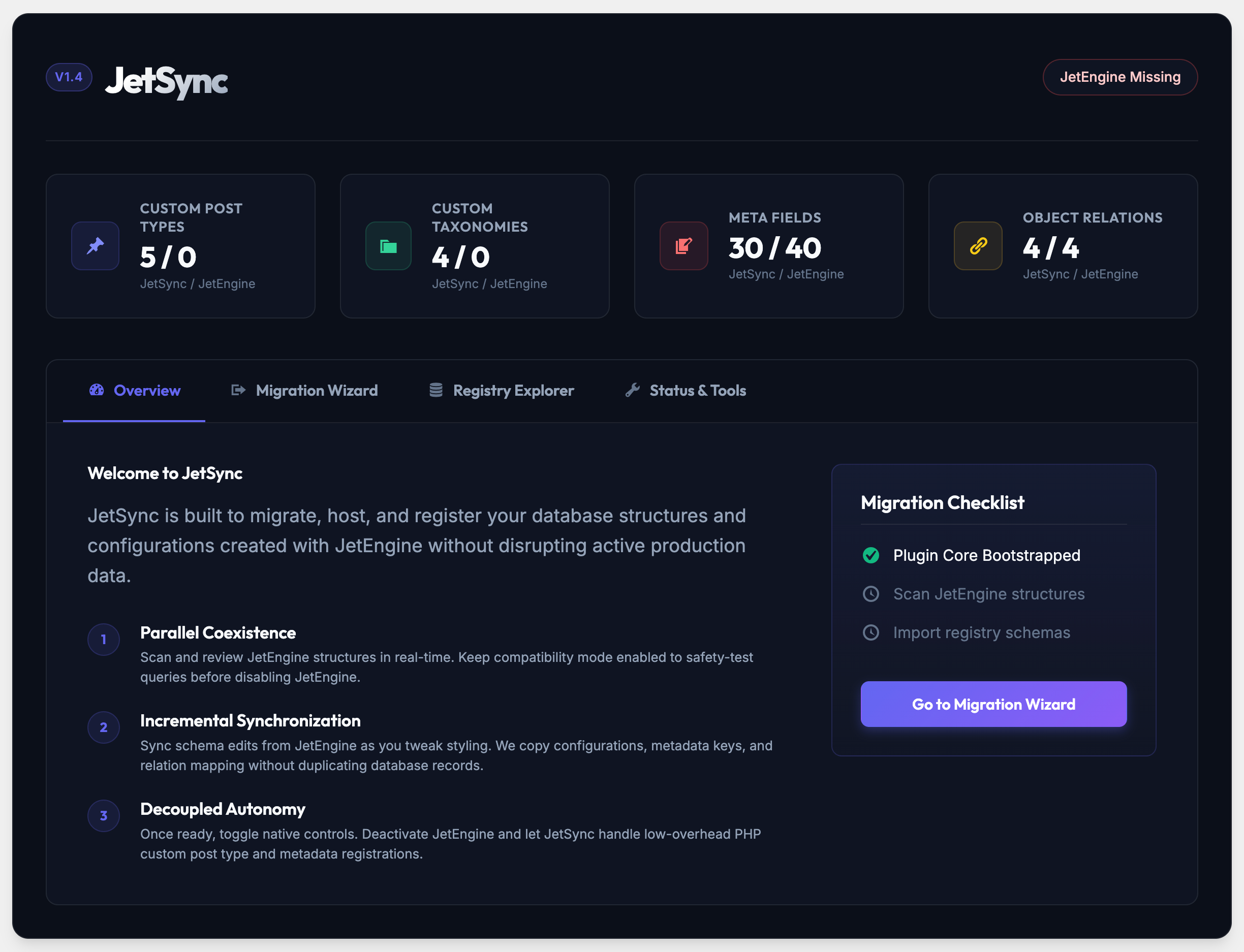This screenshot has width=1244, height=952.
Task: Click the META FIELDS label
Action: click(775, 217)
